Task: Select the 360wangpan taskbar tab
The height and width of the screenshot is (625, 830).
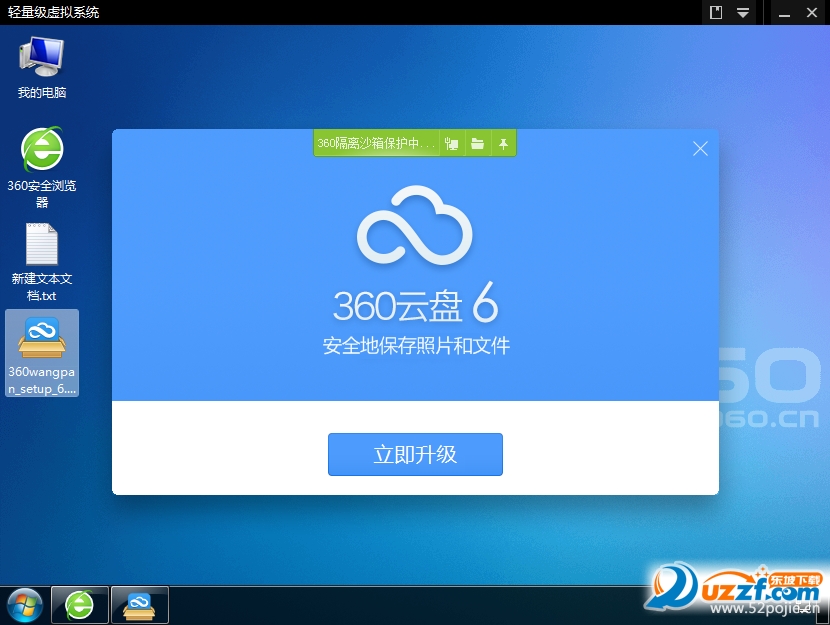Action: pyautogui.click(x=139, y=604)
